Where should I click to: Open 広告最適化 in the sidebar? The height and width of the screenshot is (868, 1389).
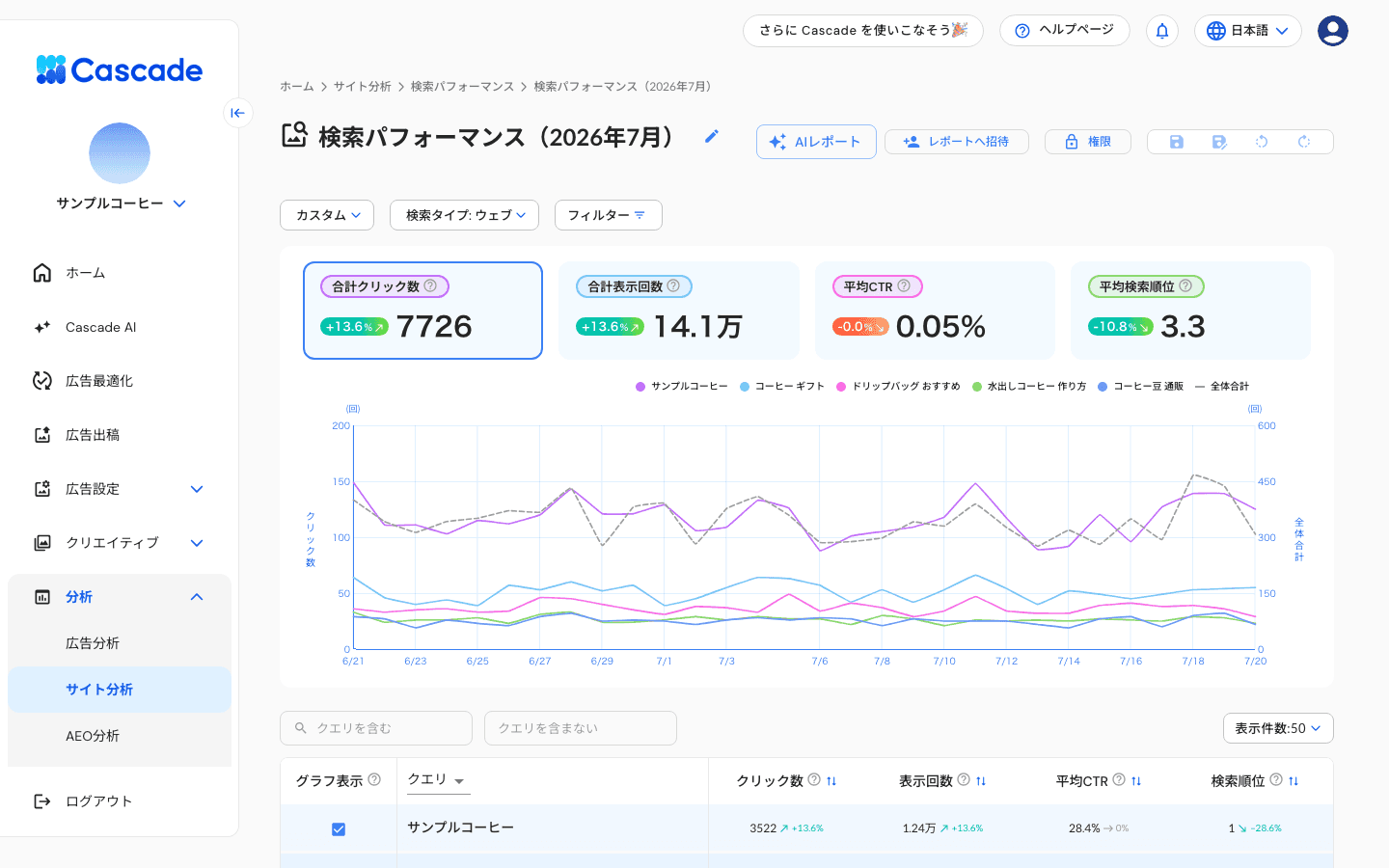120,381
